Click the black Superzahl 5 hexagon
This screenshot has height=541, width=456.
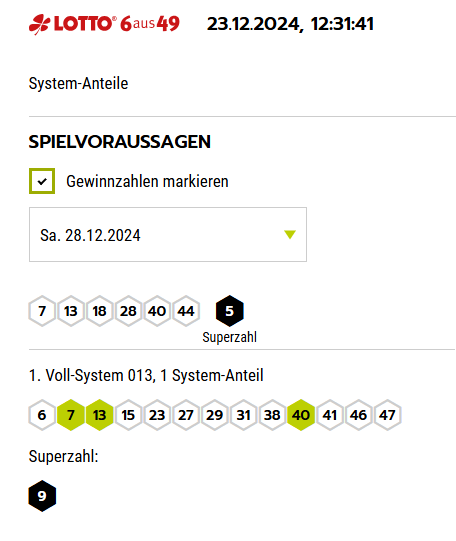(230, 311)
